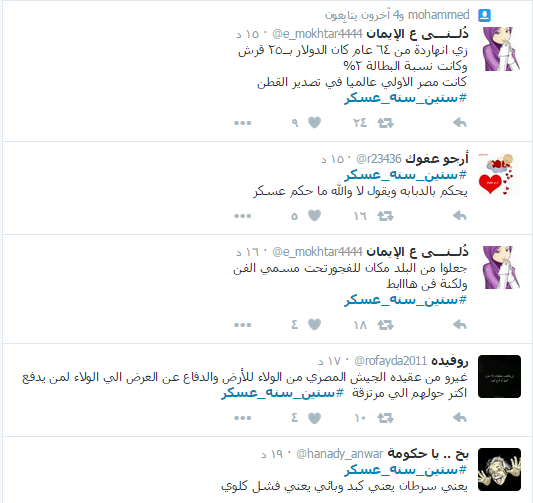
Task: Reply to the rofayda2011 tweet
Action: tap(460, 418)
